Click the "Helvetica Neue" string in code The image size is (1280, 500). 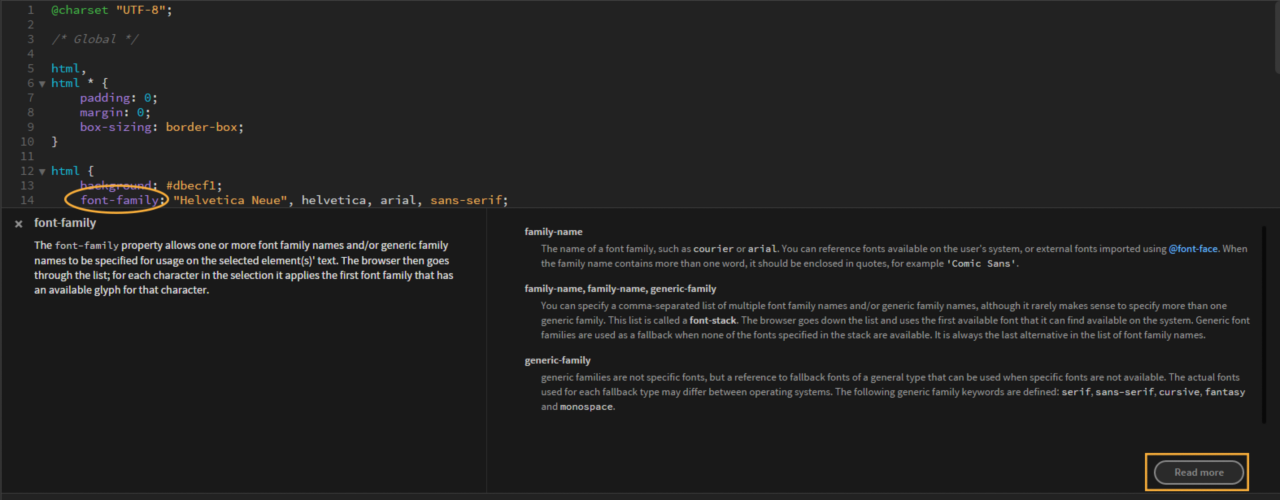[233, 200]
